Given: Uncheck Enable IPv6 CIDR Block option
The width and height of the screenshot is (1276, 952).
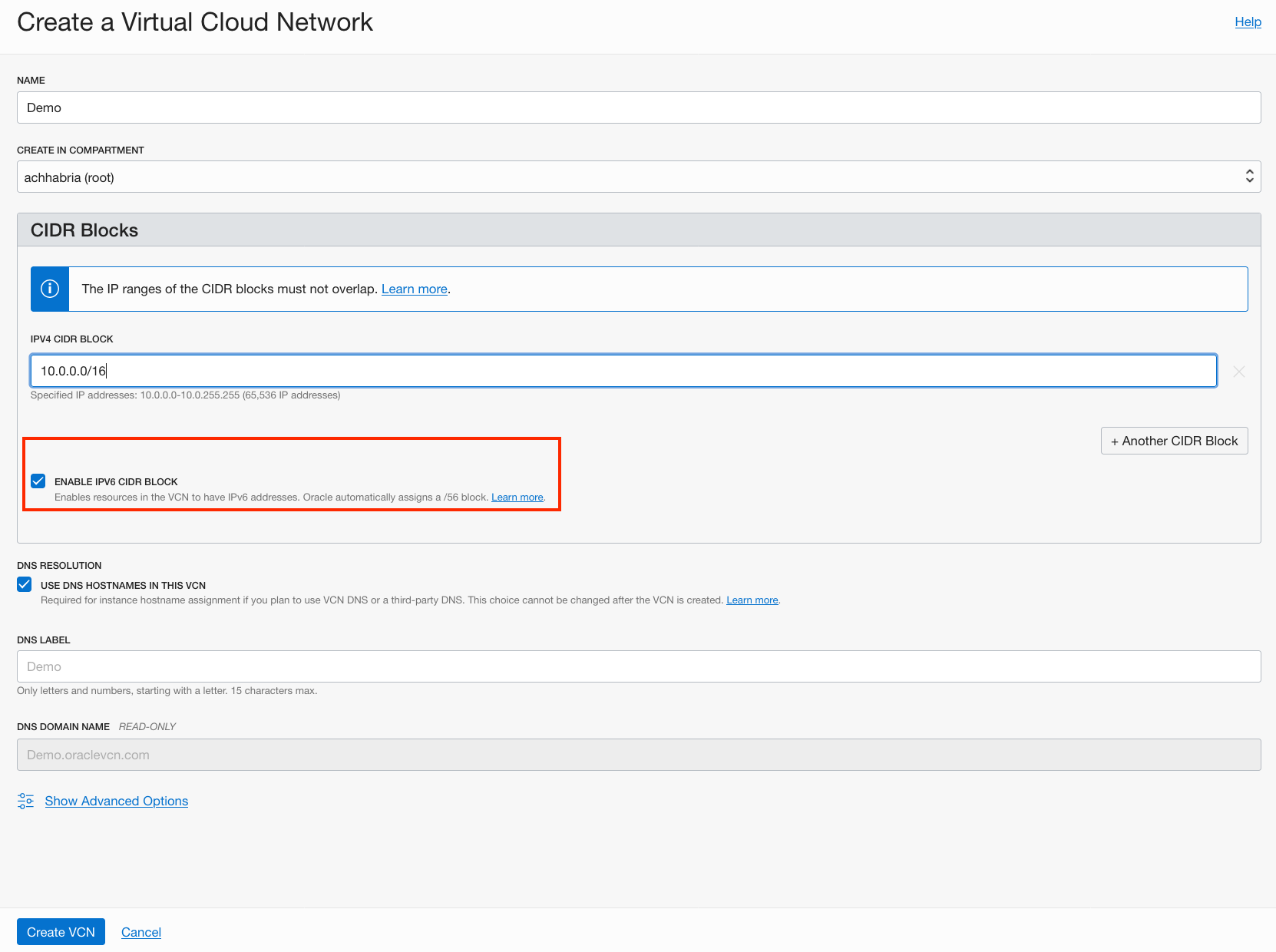Looking at the screenshot, I should pyautogui.click(x=38, y=481).
